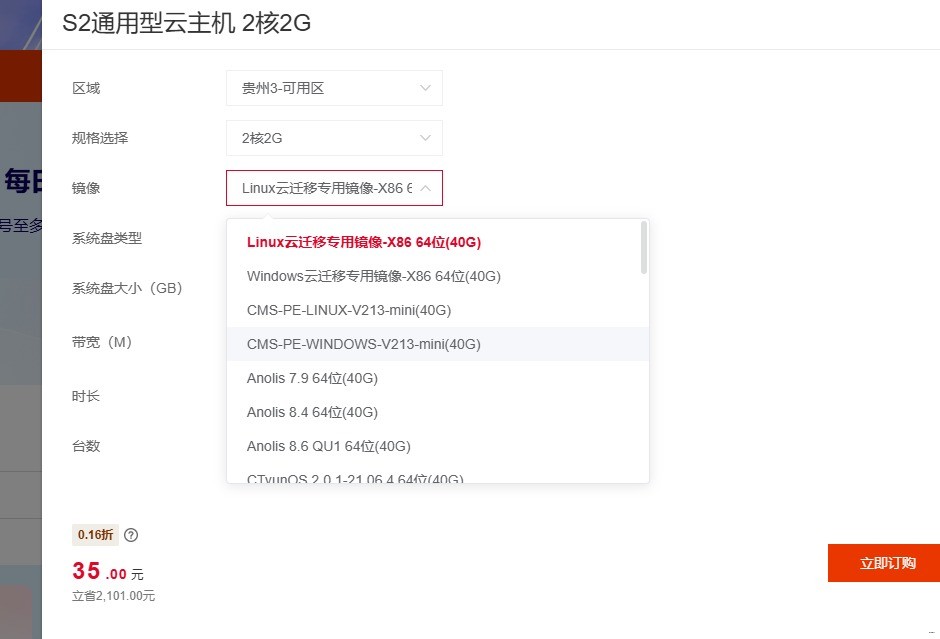Screen dimensions: 940x639
Task: Click the 带宽（M） field label
Action: (102, 342)
